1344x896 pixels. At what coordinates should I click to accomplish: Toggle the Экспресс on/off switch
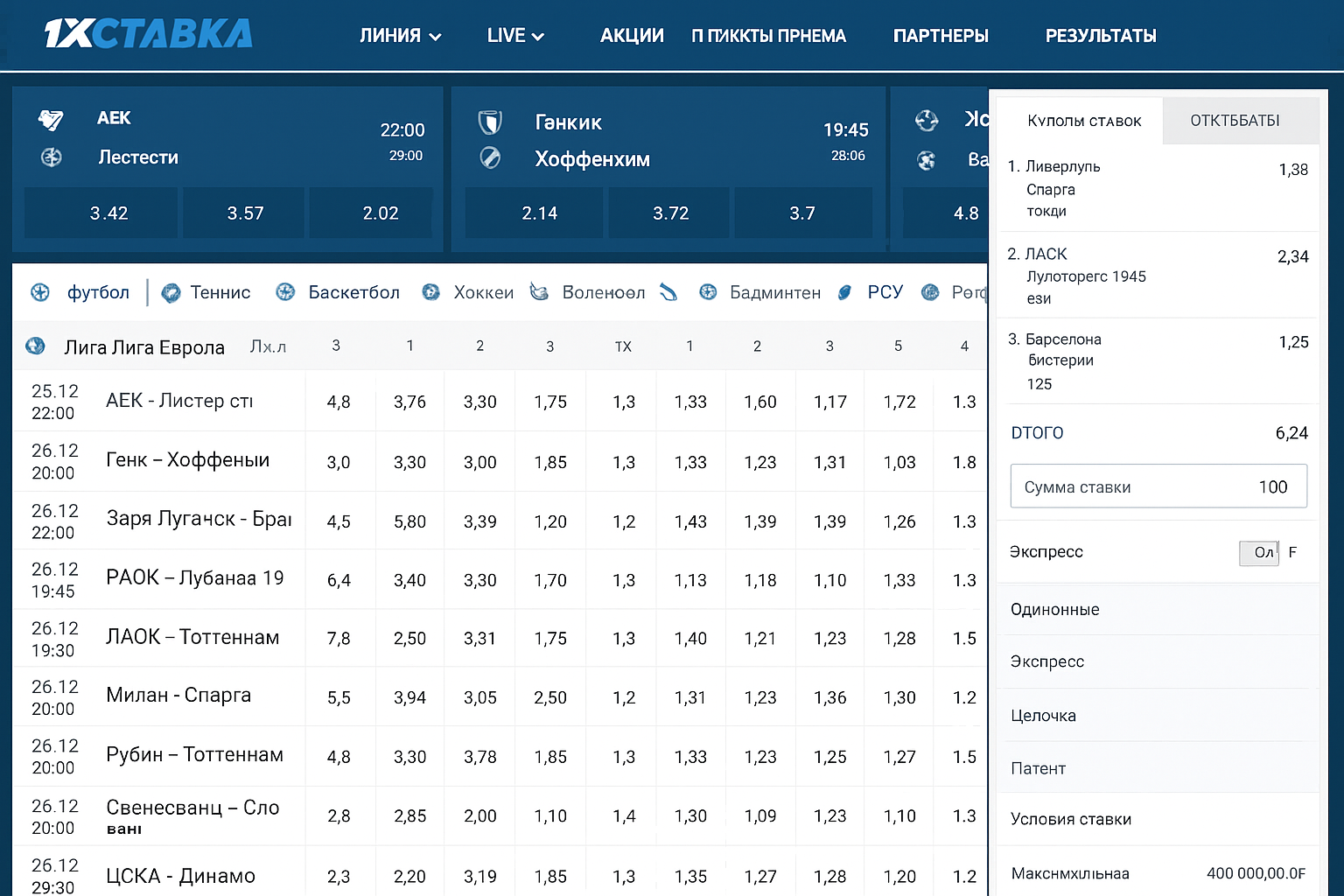(1260, 552)
